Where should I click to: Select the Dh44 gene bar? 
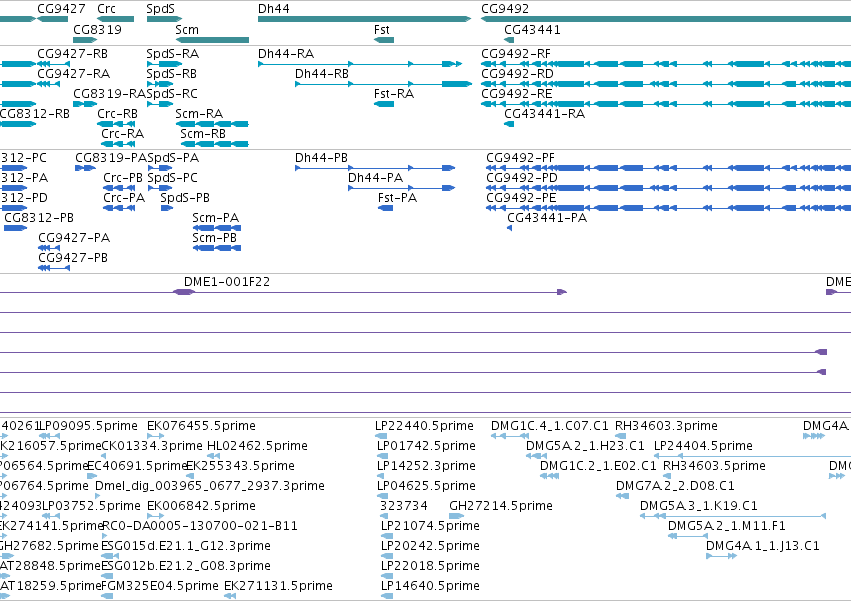click(364, 19)
